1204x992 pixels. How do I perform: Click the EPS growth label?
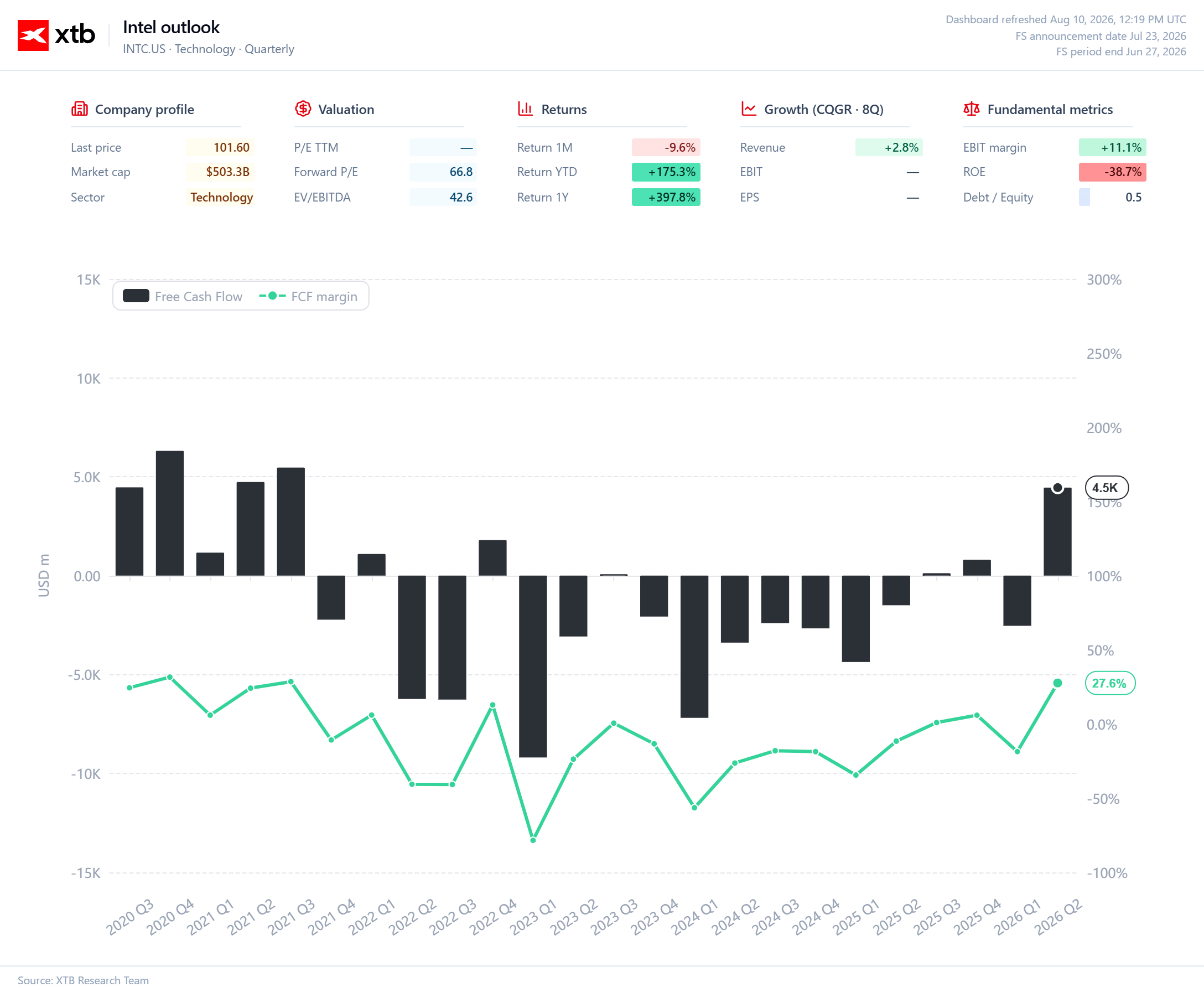(749, 197)
